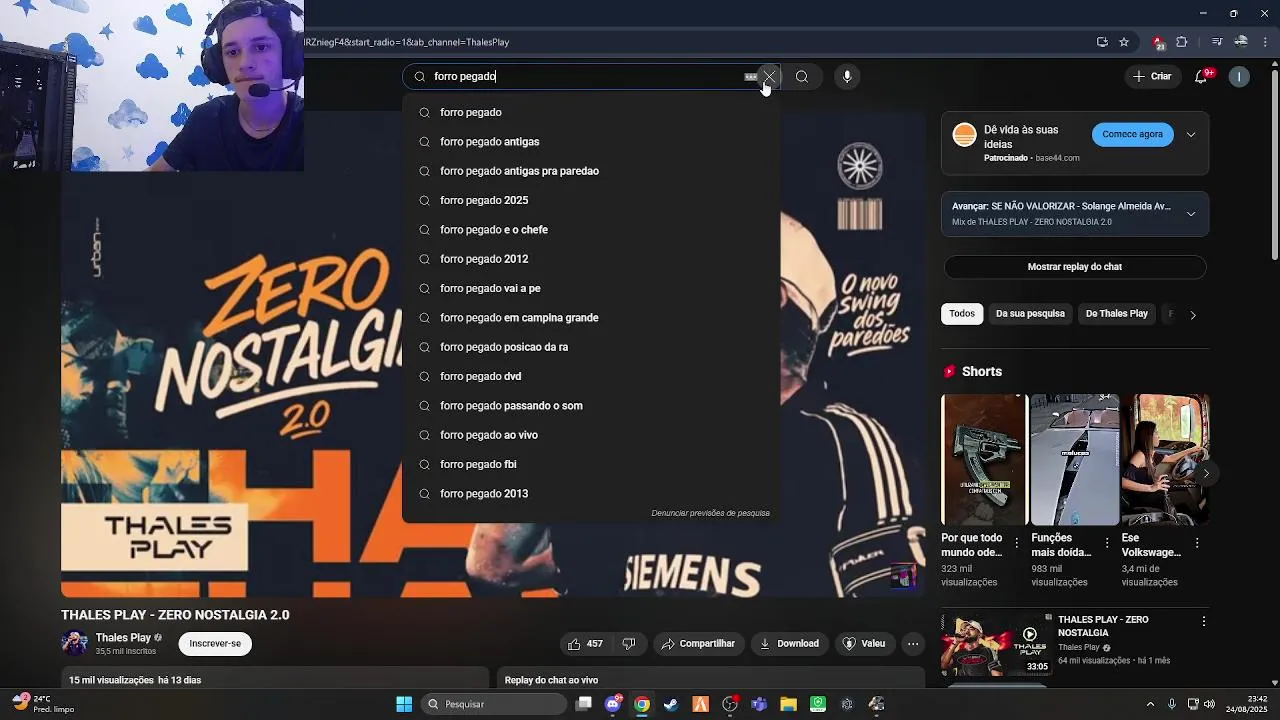
Task: Open the Chrome extensions puzzle icon
Action: tap(1182, 42)
